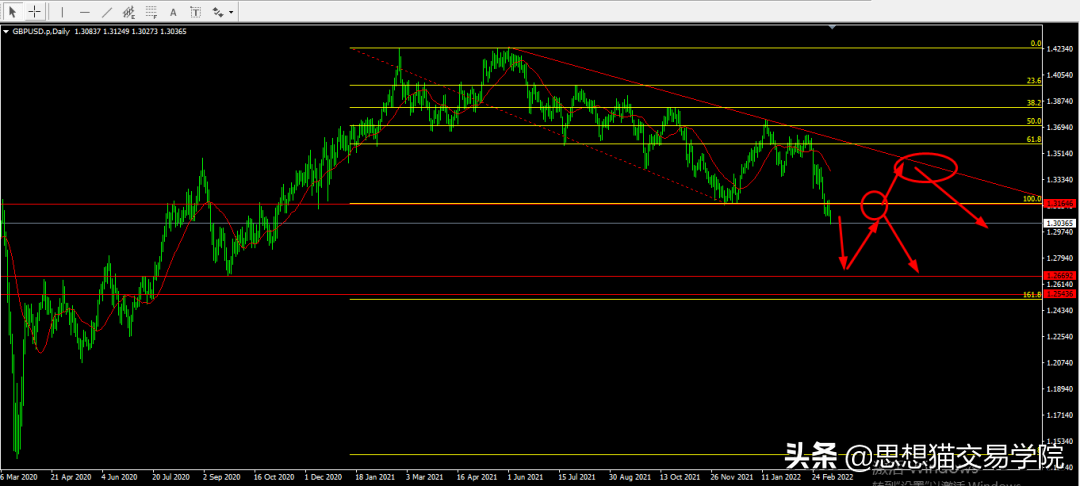The image size is (1080, 486).
Task: Select the Fibonacci Retracement tool
Action: click(151, 11)
